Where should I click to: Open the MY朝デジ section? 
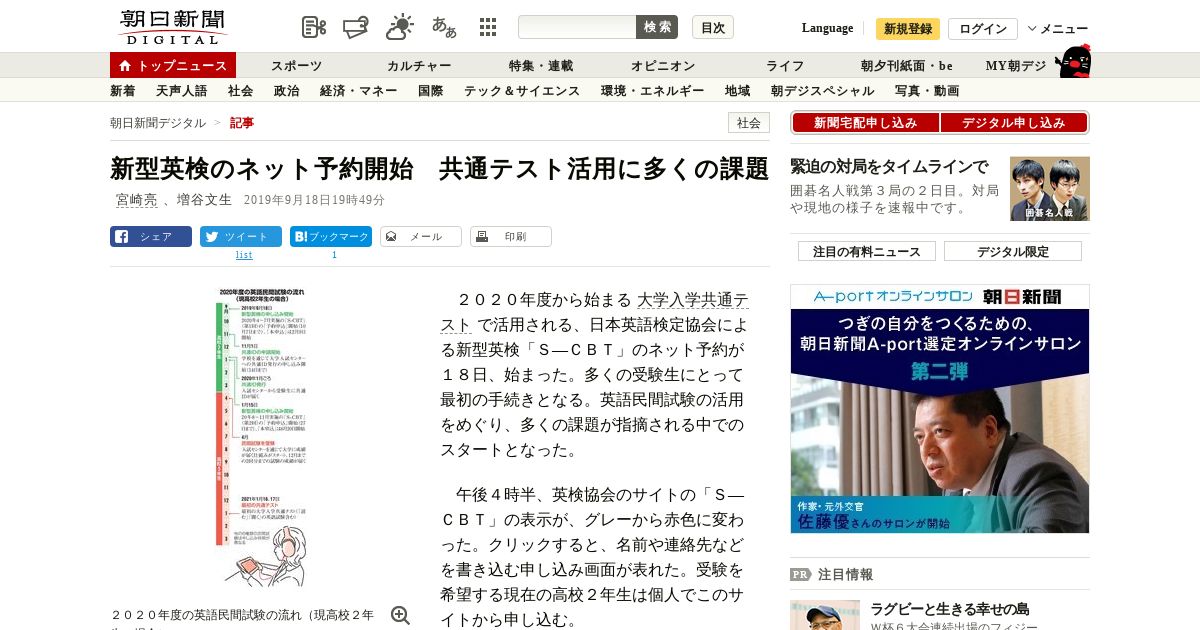(x=1016, y=66)
